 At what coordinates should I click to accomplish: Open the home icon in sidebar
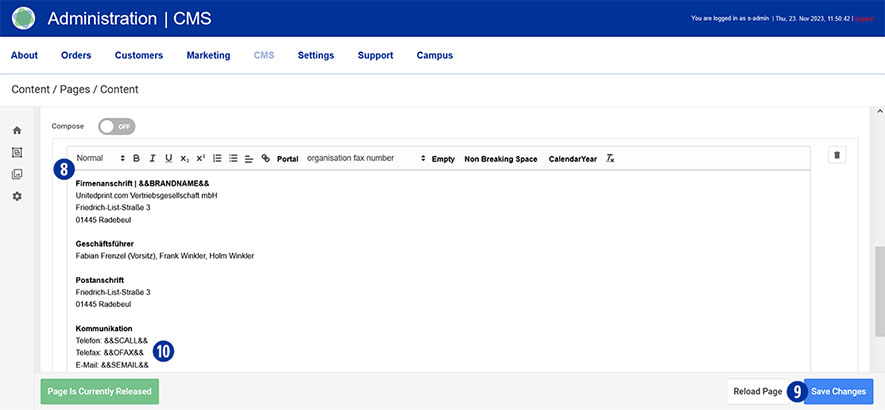(x=17, y=131)
